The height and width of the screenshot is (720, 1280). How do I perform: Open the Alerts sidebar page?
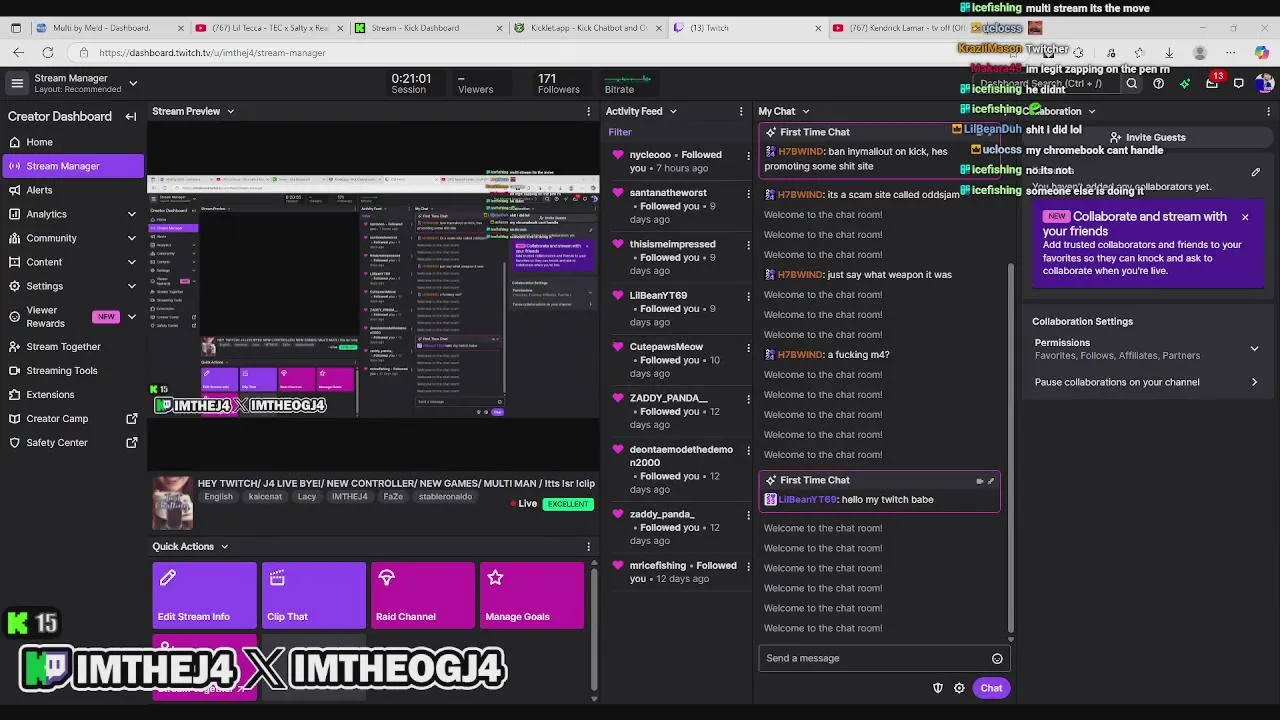pos(40,190)
